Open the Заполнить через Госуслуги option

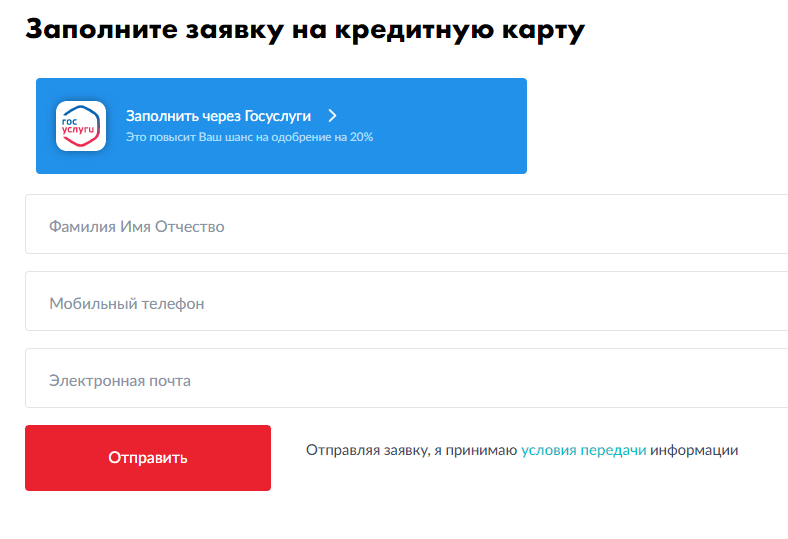tap(218, 116)
